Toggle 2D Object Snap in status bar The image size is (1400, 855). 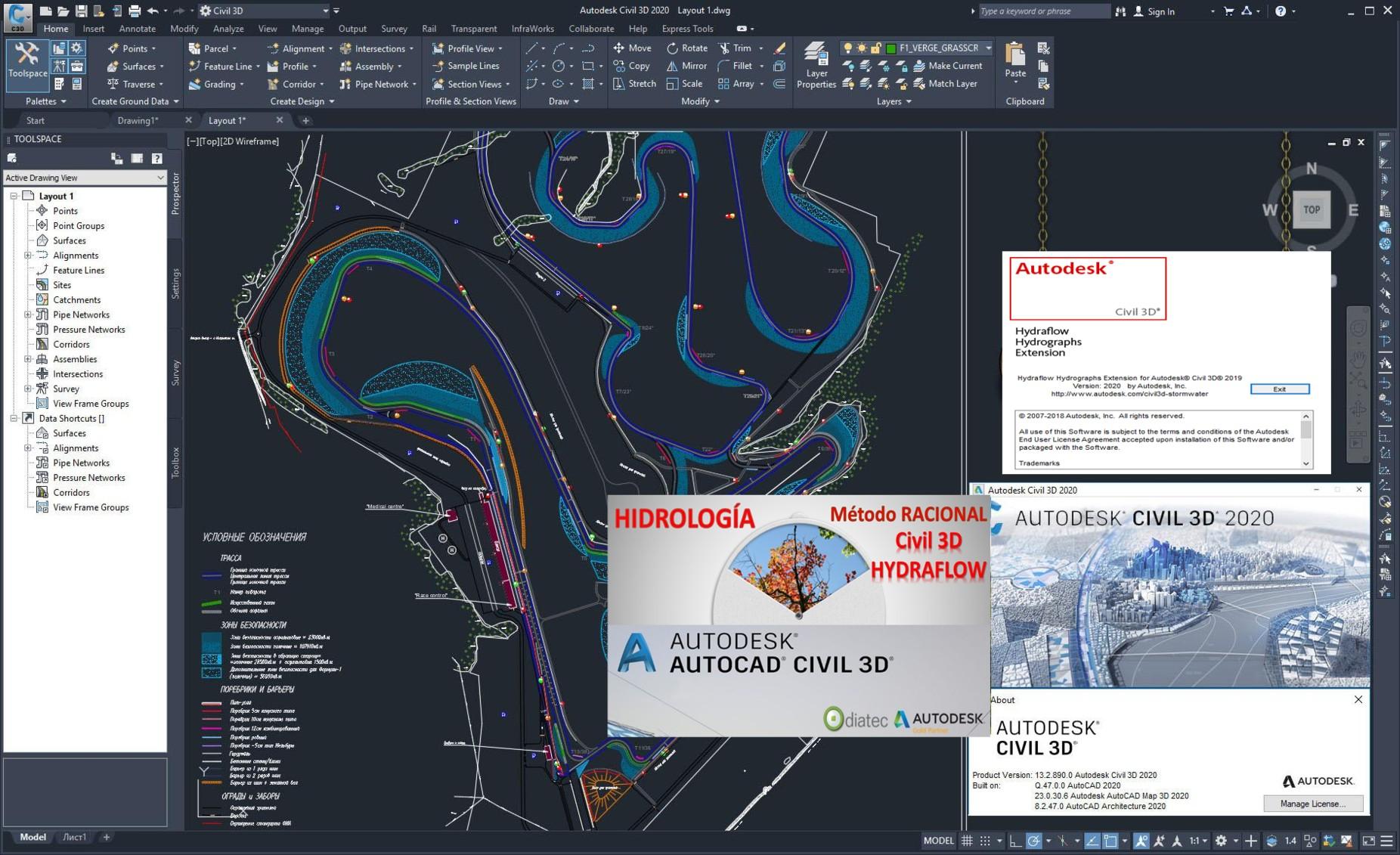pos(1110,841)
